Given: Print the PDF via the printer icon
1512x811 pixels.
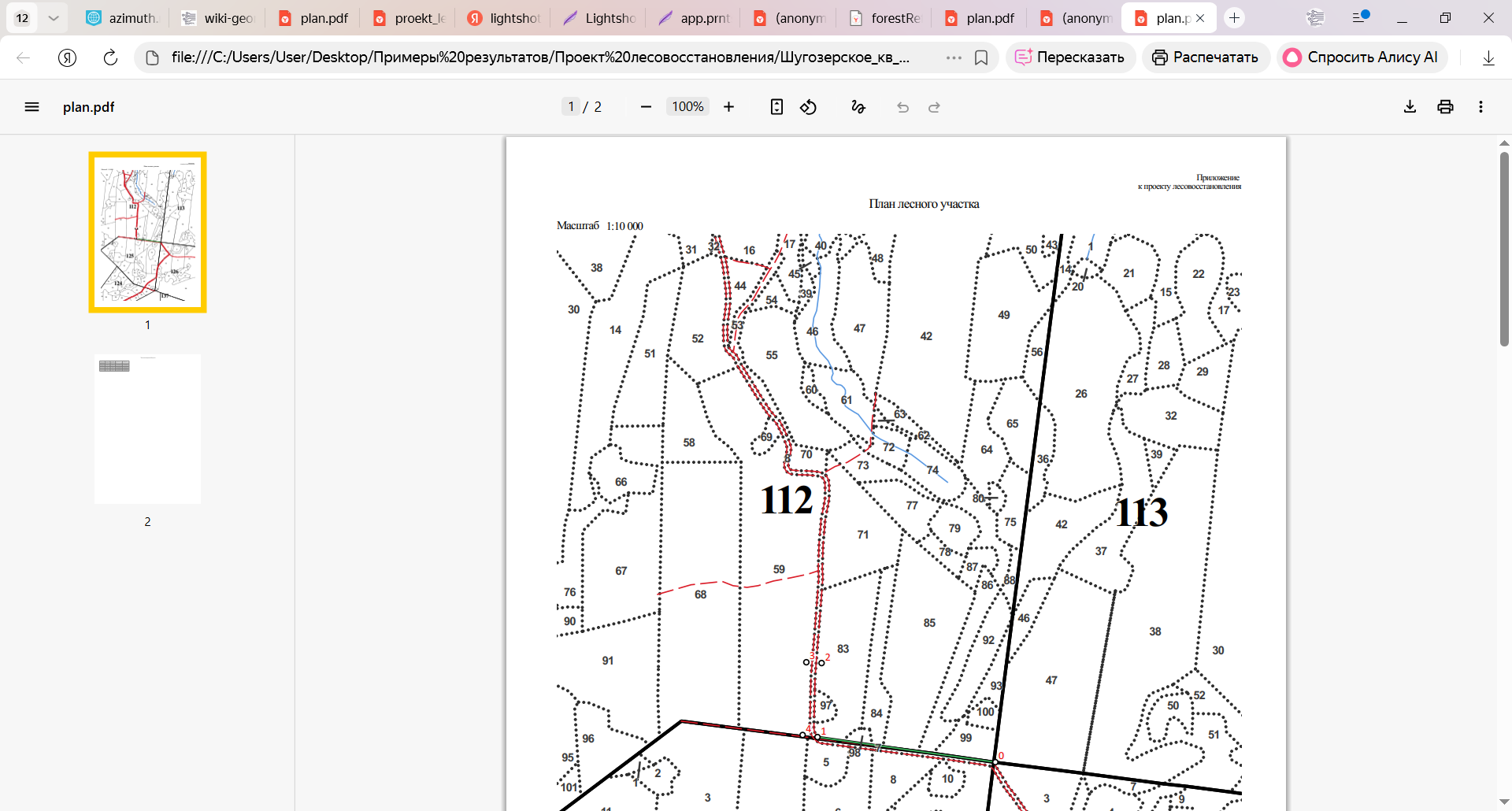Looking at the screenshot, I should click(1445, 107).
